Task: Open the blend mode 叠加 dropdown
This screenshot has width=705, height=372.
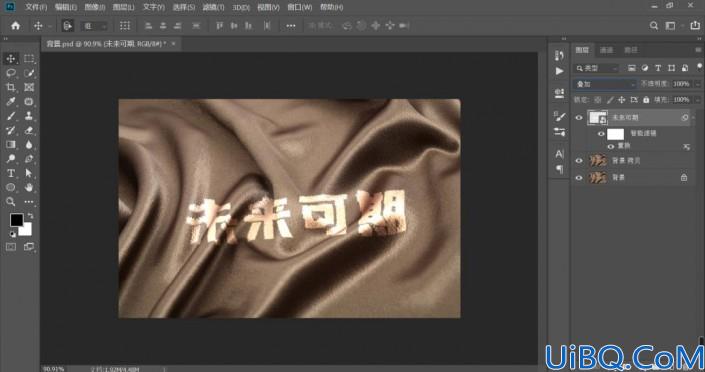Action: click(x=605, y=84)
